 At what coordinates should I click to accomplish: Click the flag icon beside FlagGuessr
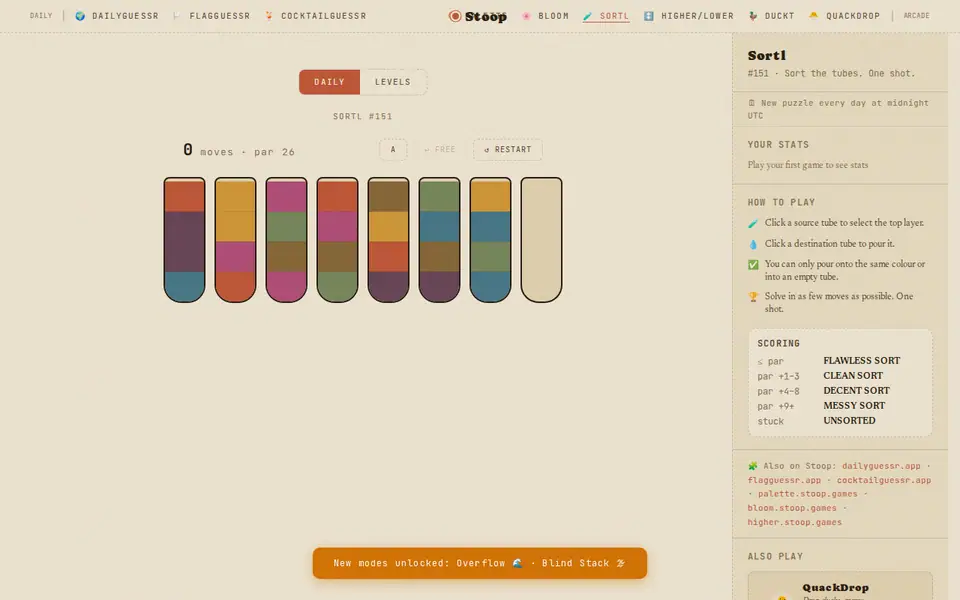point(177,16)
